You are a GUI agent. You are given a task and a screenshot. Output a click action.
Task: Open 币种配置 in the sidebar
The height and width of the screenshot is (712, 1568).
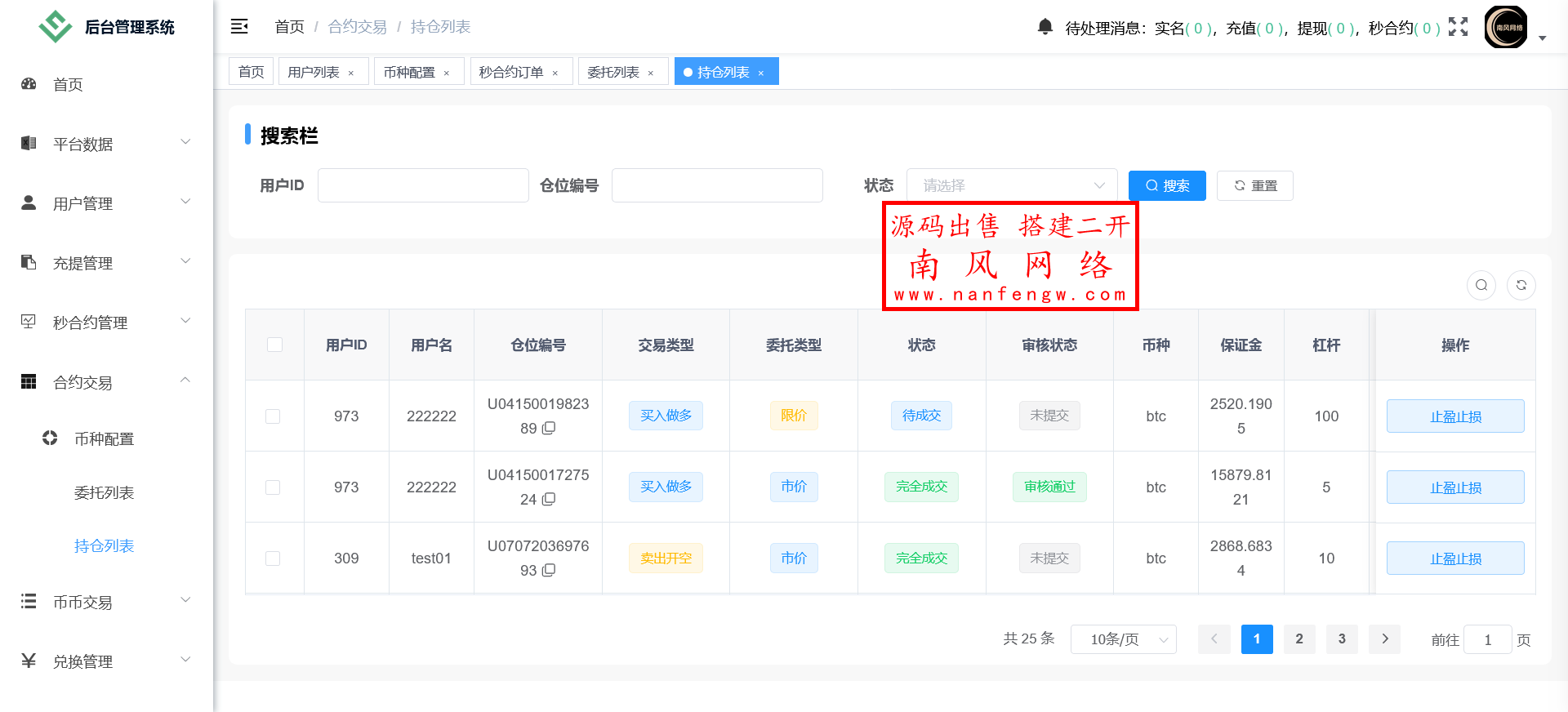[104, 438]
